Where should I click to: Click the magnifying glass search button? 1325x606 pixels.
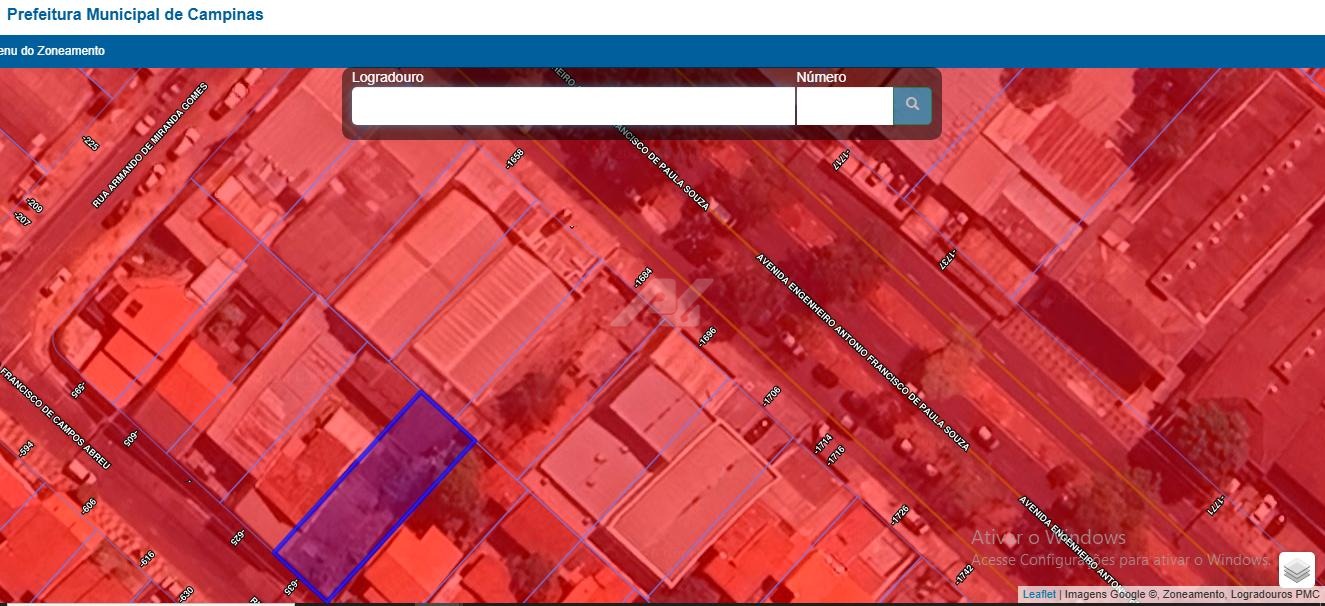[912, 105]
